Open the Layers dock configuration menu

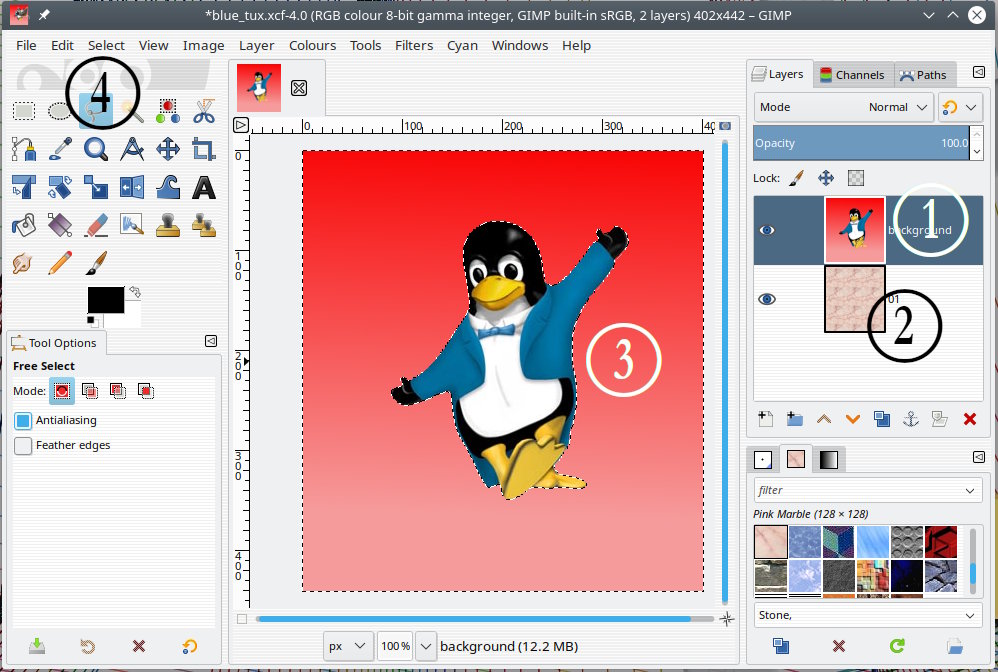tap(979, 73)
